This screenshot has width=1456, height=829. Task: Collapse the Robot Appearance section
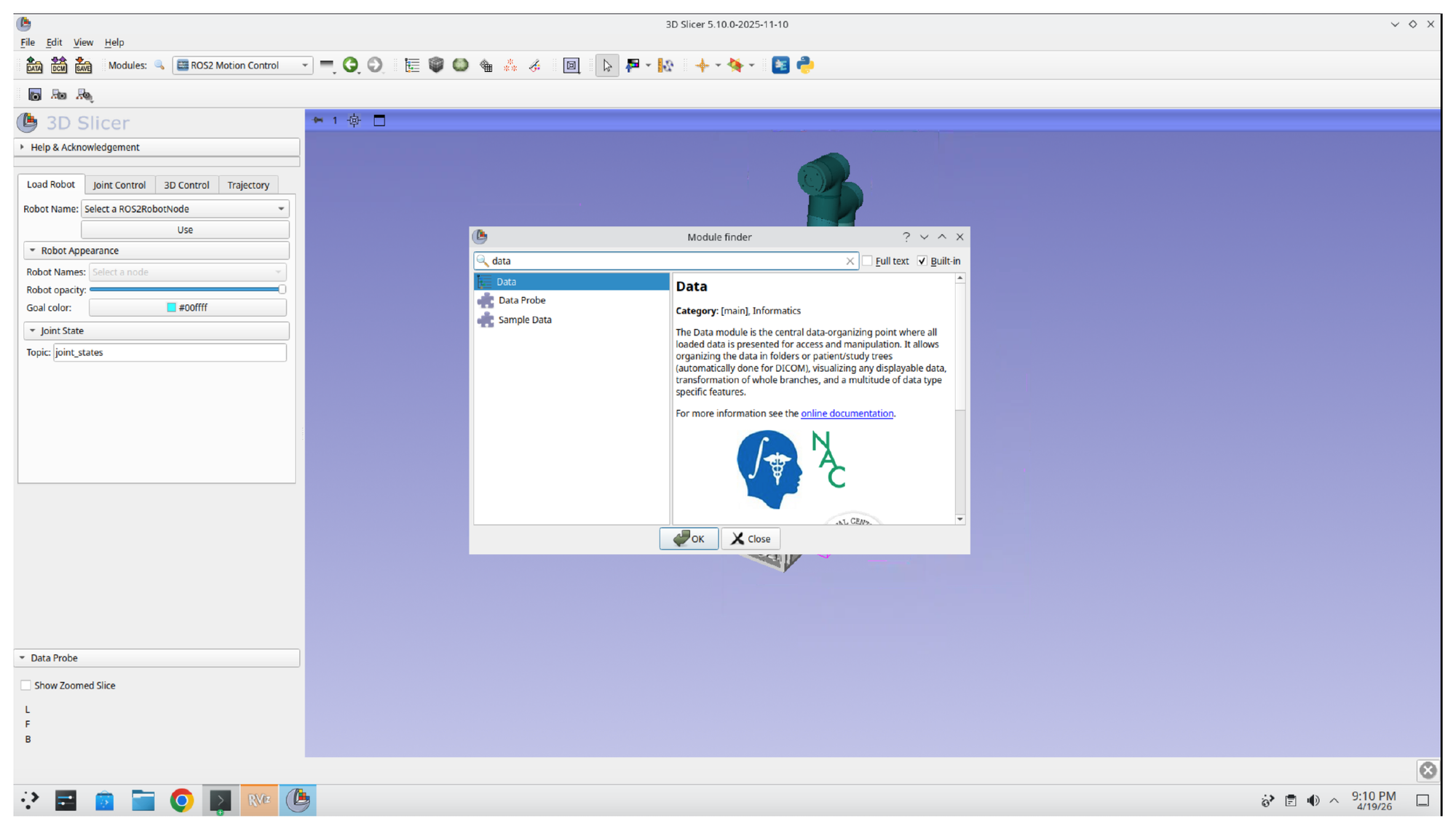32,250
